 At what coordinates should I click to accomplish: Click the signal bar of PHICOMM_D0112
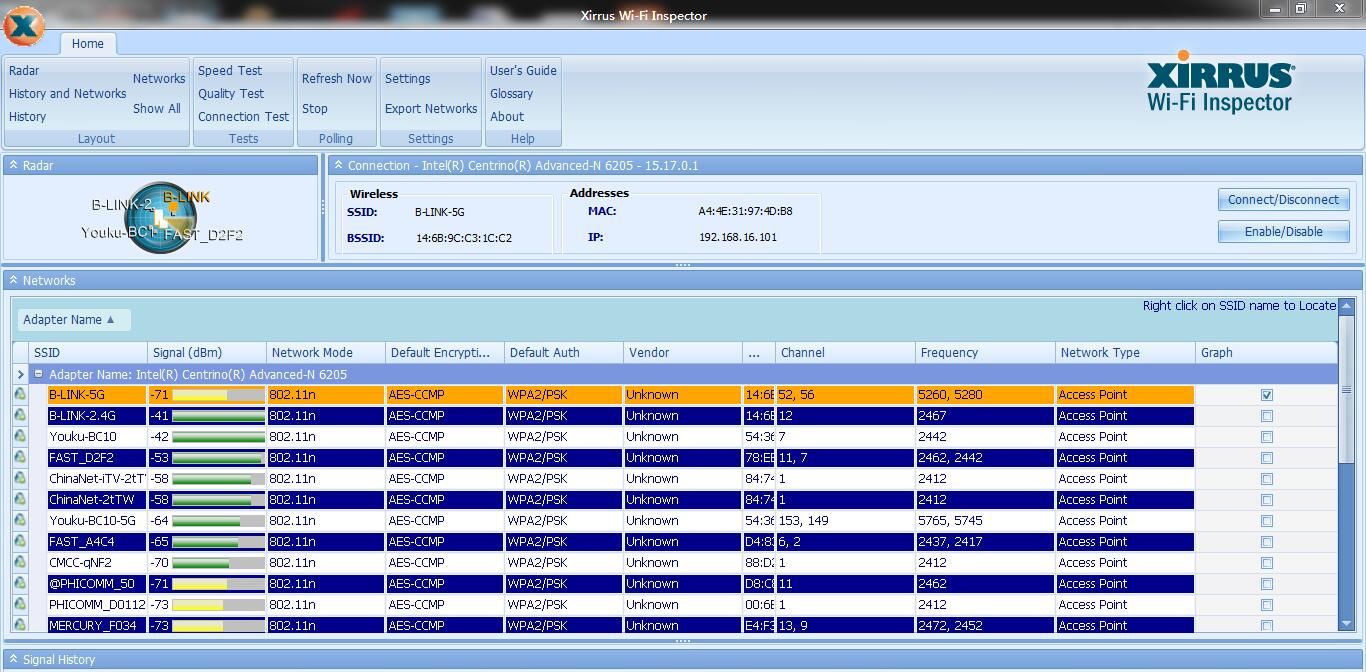[218, 605]
